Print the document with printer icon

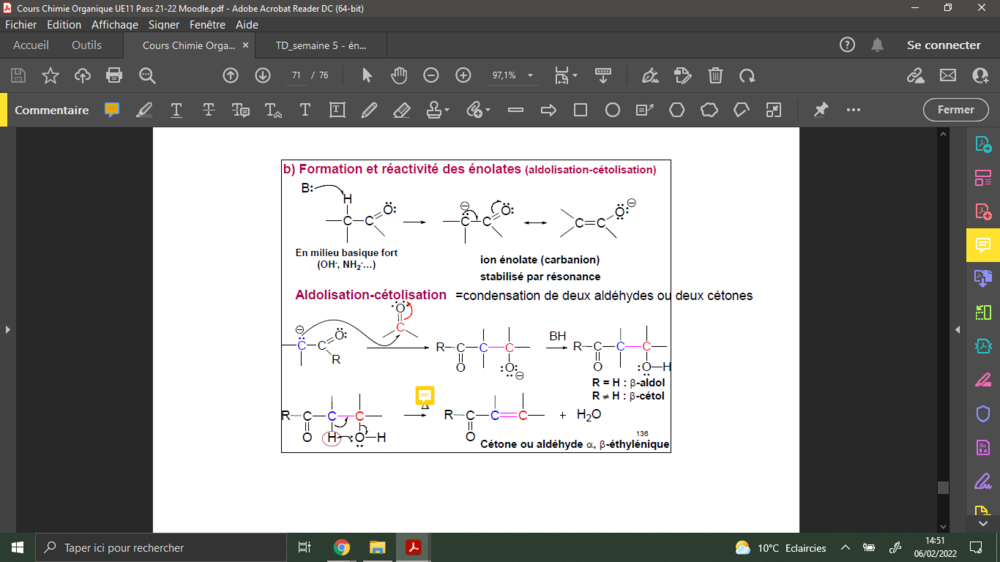coord(114,75)
